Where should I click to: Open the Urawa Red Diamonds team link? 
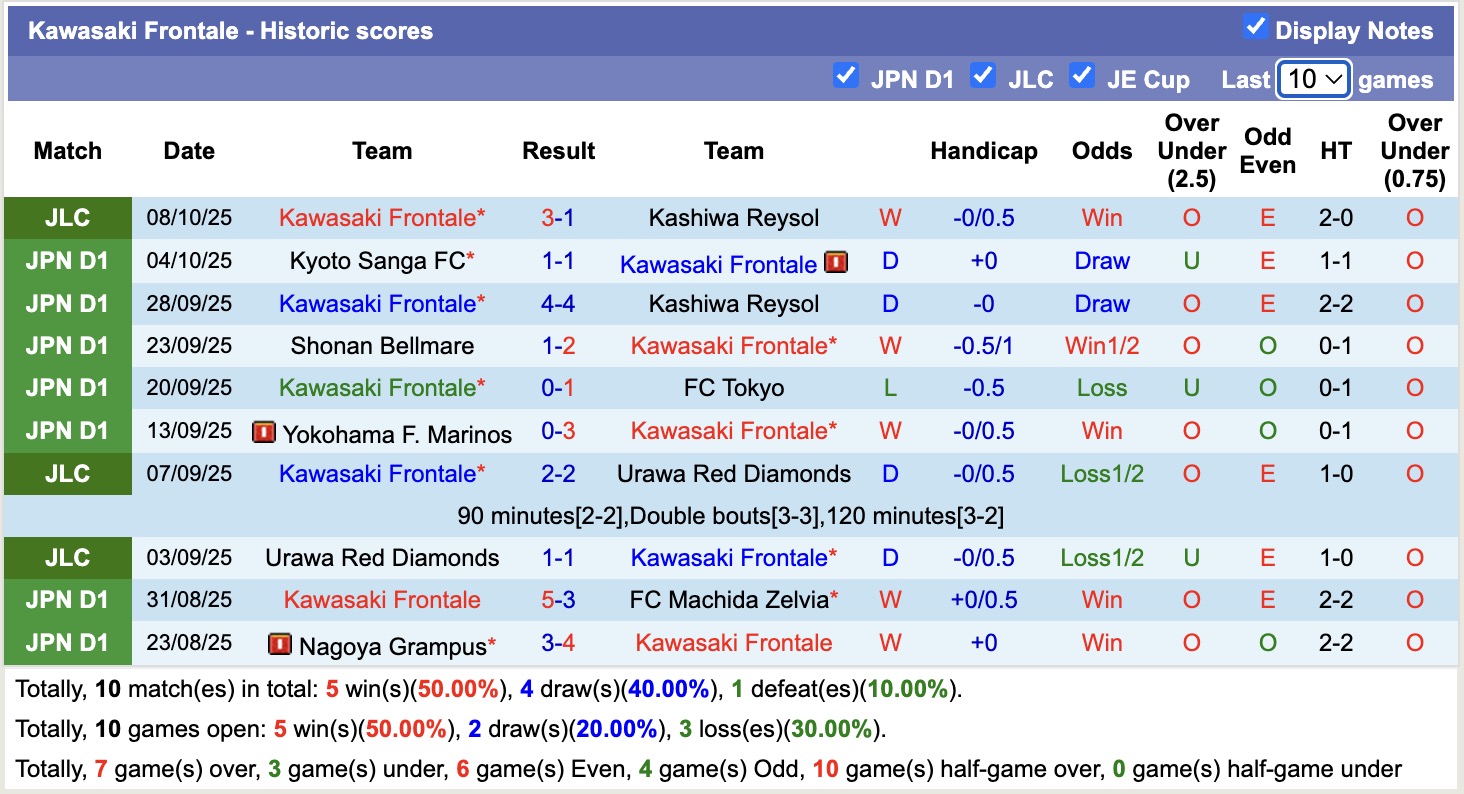click(733, 473)
